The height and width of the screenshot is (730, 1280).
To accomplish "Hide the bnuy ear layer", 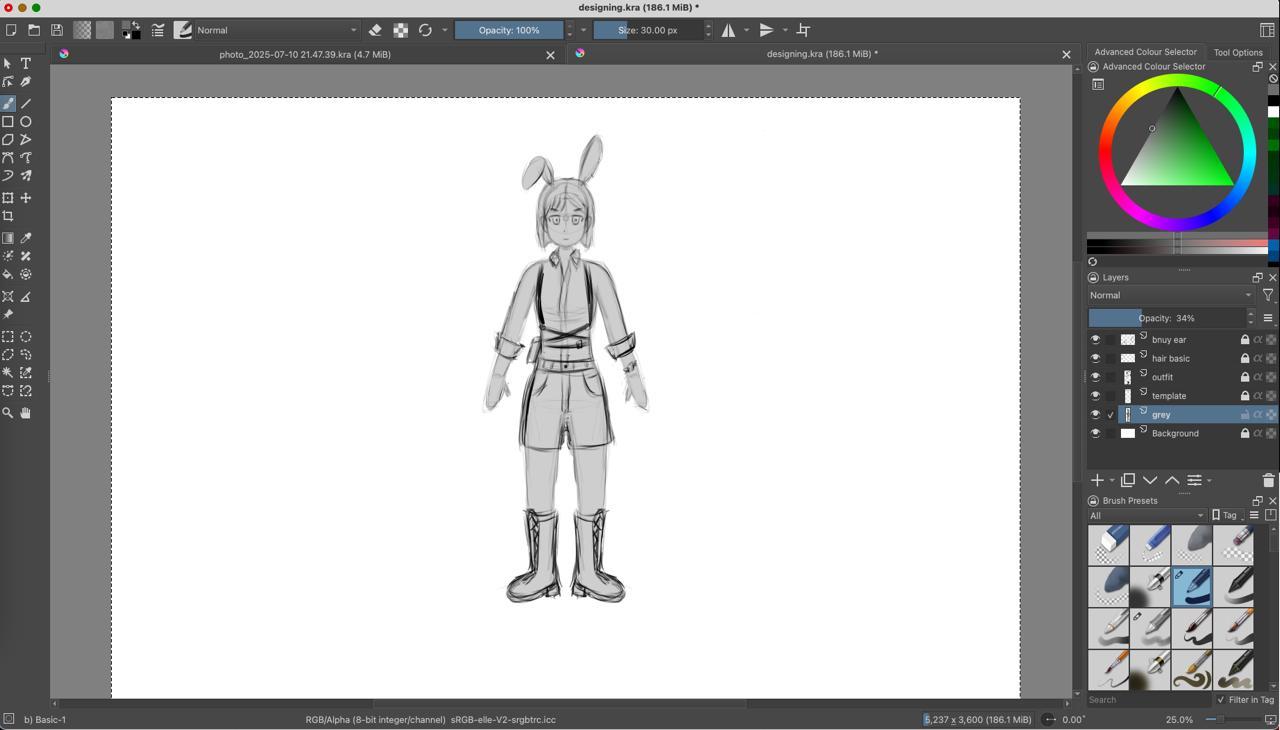I will pos(1095,340).
